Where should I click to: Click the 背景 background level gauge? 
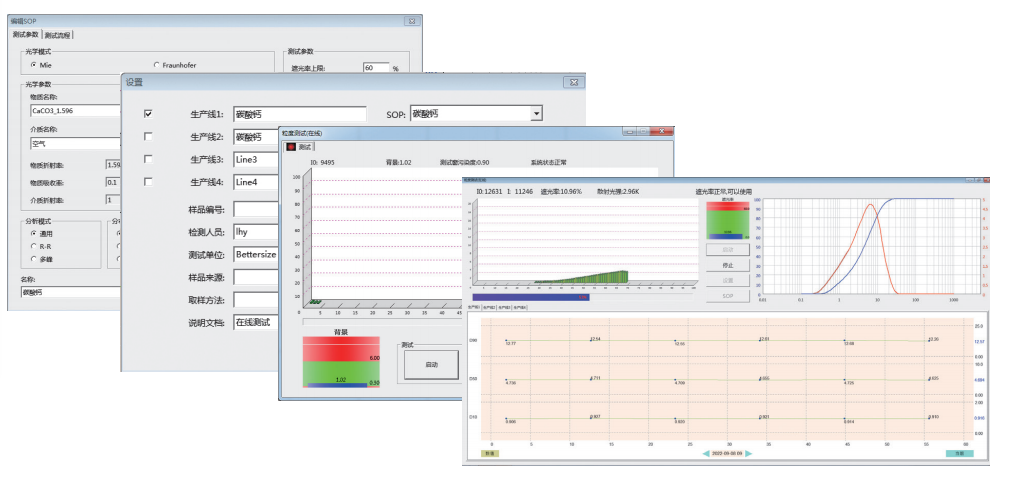tap(341, 360)
